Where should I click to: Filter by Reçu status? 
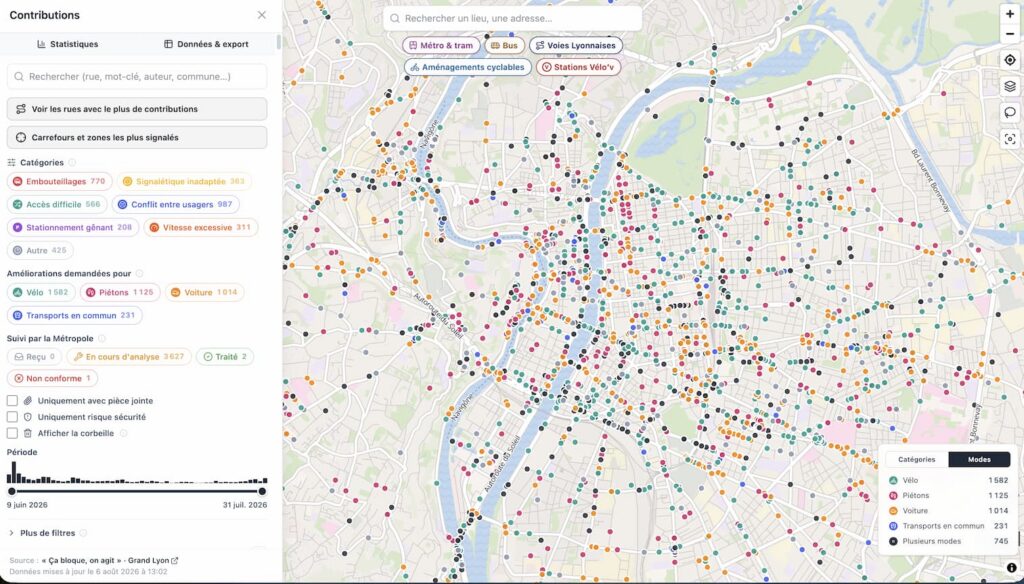pos(35,357)
